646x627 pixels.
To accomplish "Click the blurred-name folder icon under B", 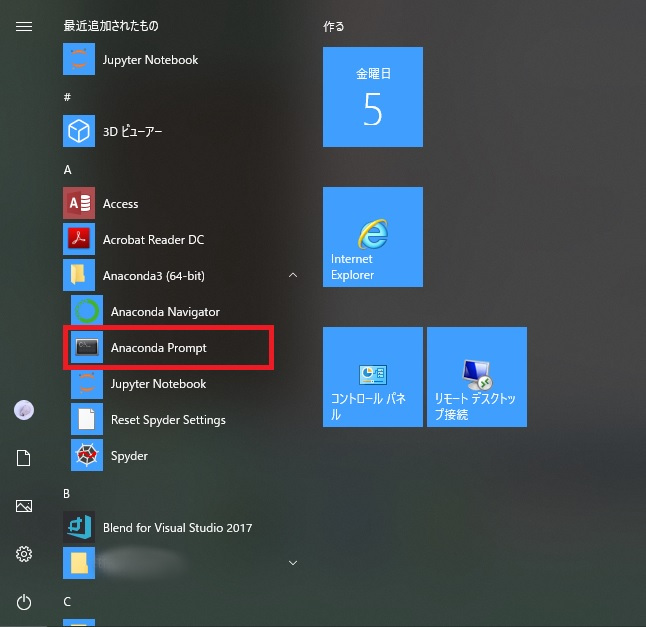I will point(79,563).
